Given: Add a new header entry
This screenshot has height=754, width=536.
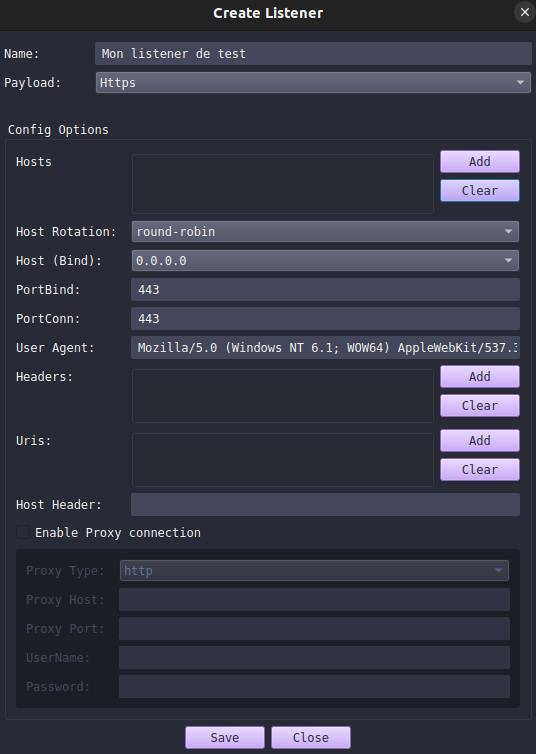Looking at the screenshot, I should click(x=480, y=377).
